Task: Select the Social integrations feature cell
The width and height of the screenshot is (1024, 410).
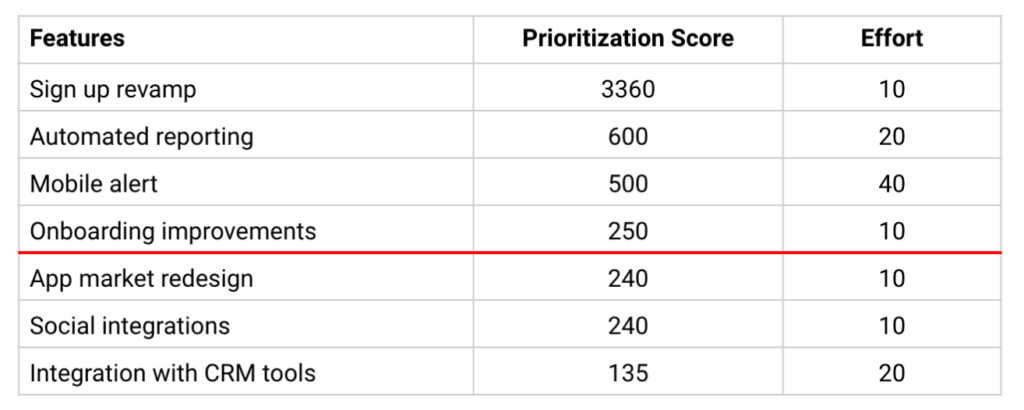Action: click(x=246, y=324)
